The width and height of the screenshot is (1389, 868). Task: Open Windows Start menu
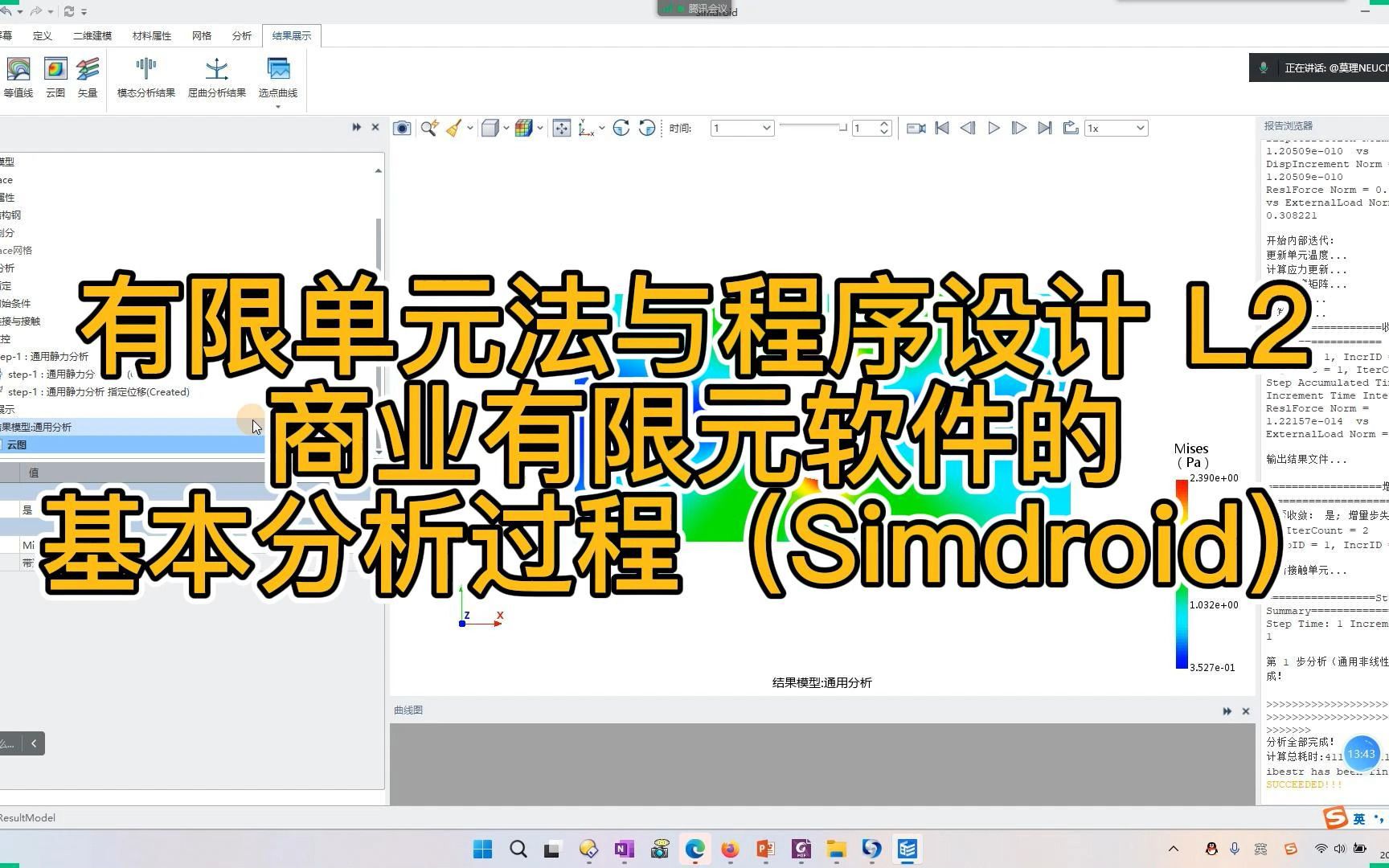pyautogui.click(x=483, y=849)
